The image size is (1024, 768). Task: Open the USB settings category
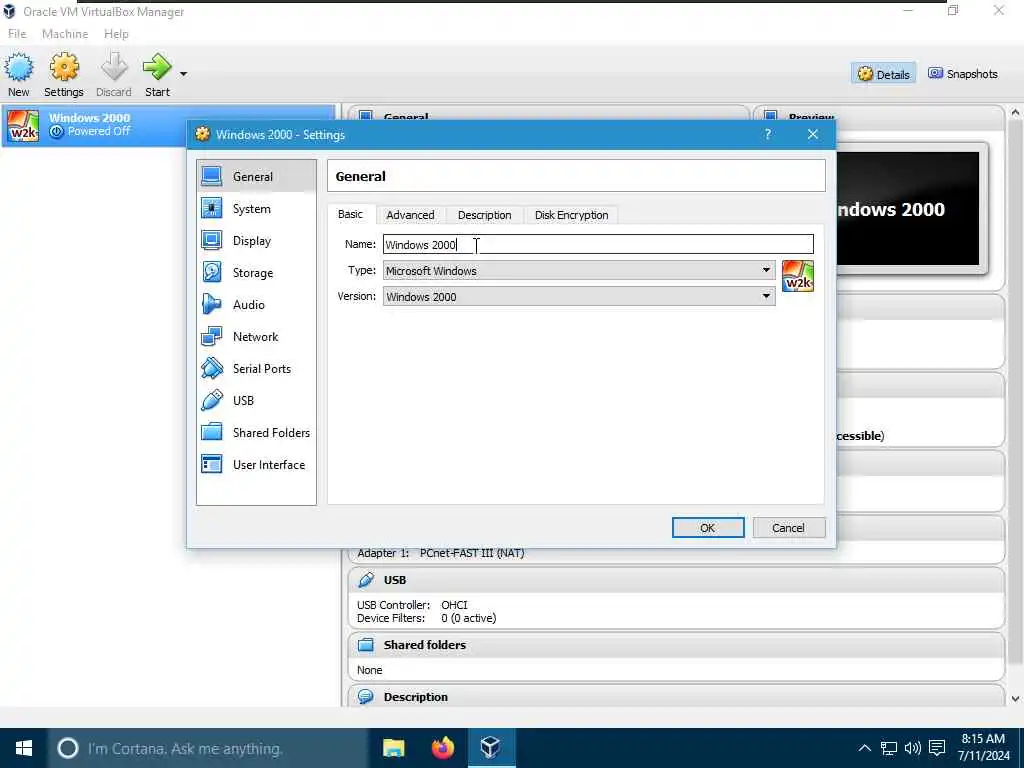256,400
